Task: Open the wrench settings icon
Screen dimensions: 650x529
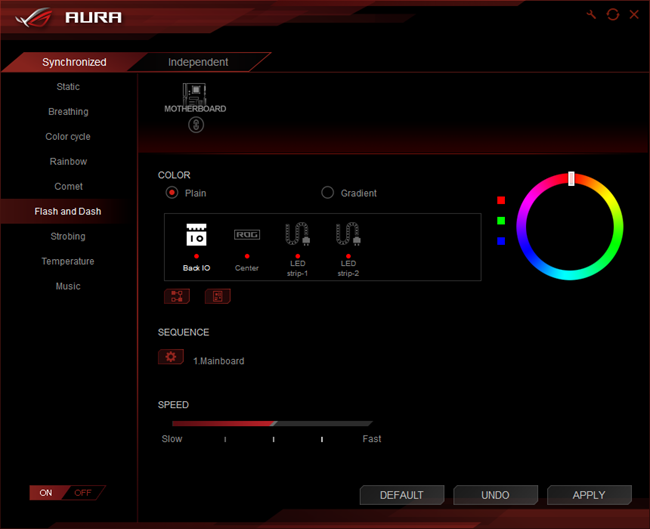Action: 591,15
